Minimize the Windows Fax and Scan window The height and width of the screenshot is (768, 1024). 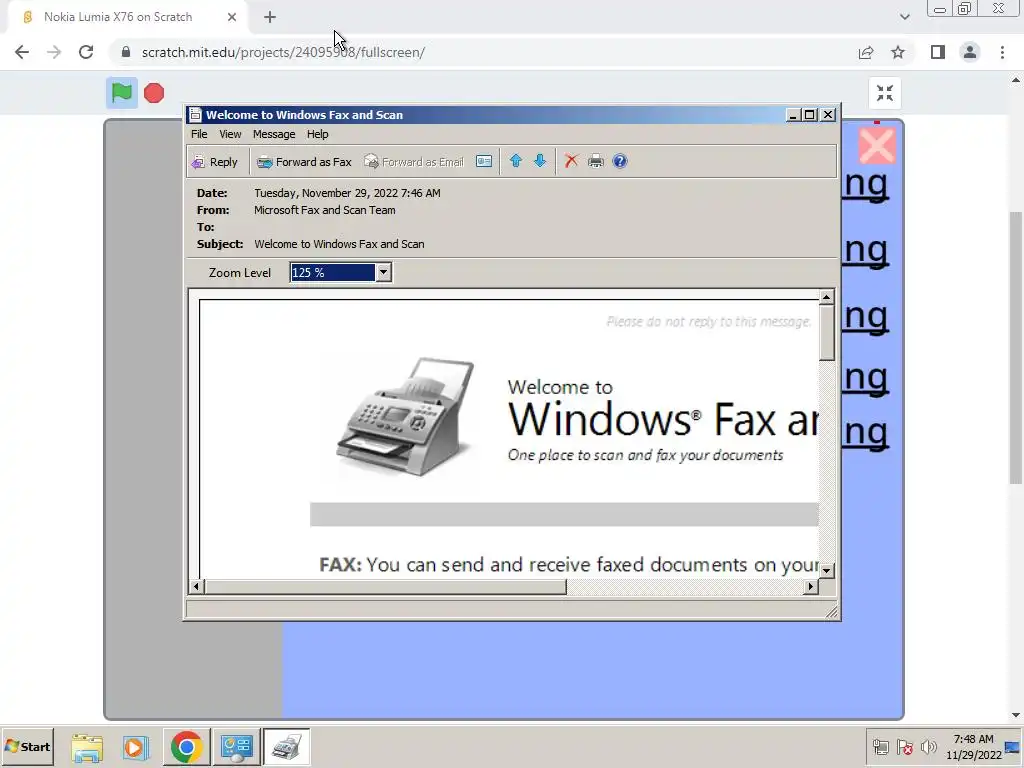(x=793, y=115)
